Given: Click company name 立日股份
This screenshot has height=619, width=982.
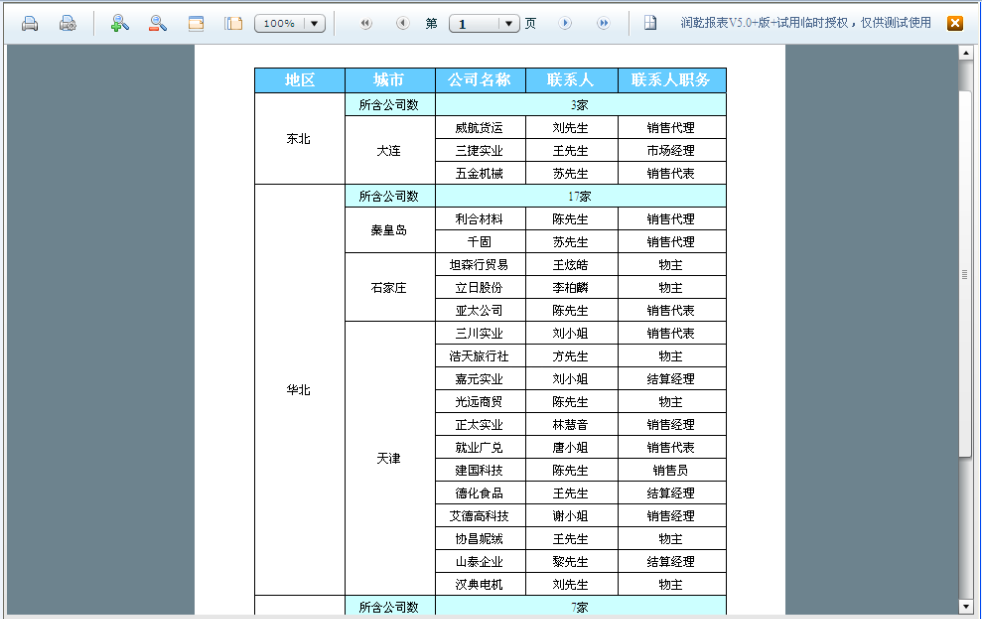Looking at the screenshot, I should click(x=480, y=288).
